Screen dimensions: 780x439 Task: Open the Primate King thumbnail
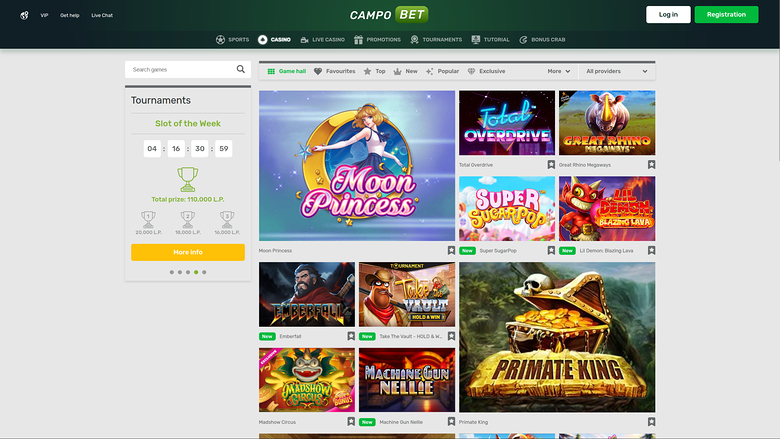pos(557,337)
